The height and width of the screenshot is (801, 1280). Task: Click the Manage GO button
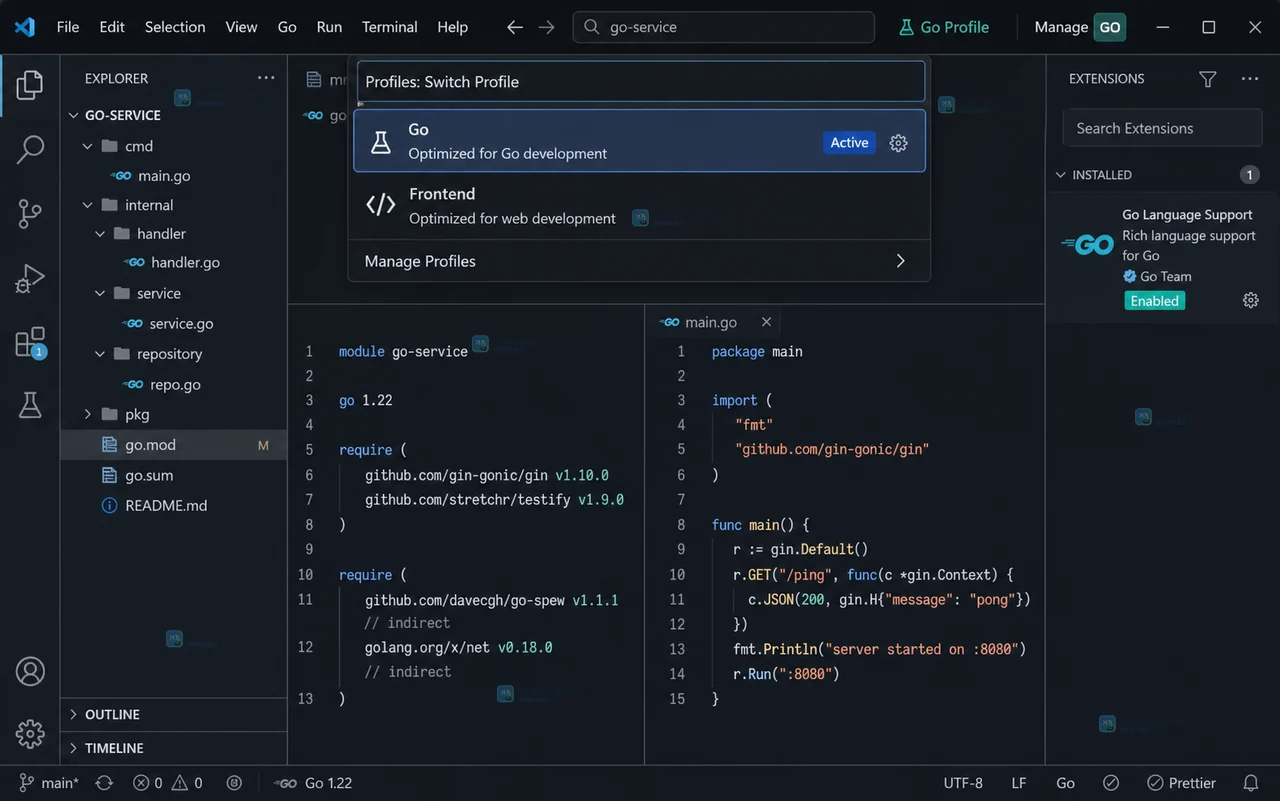pos(1080,27)
